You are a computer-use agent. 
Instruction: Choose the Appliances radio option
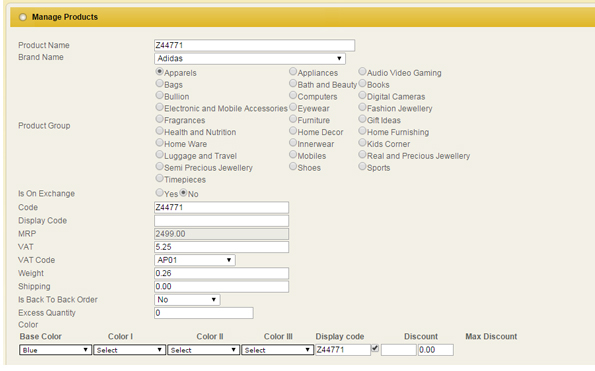tap(293, 71)
